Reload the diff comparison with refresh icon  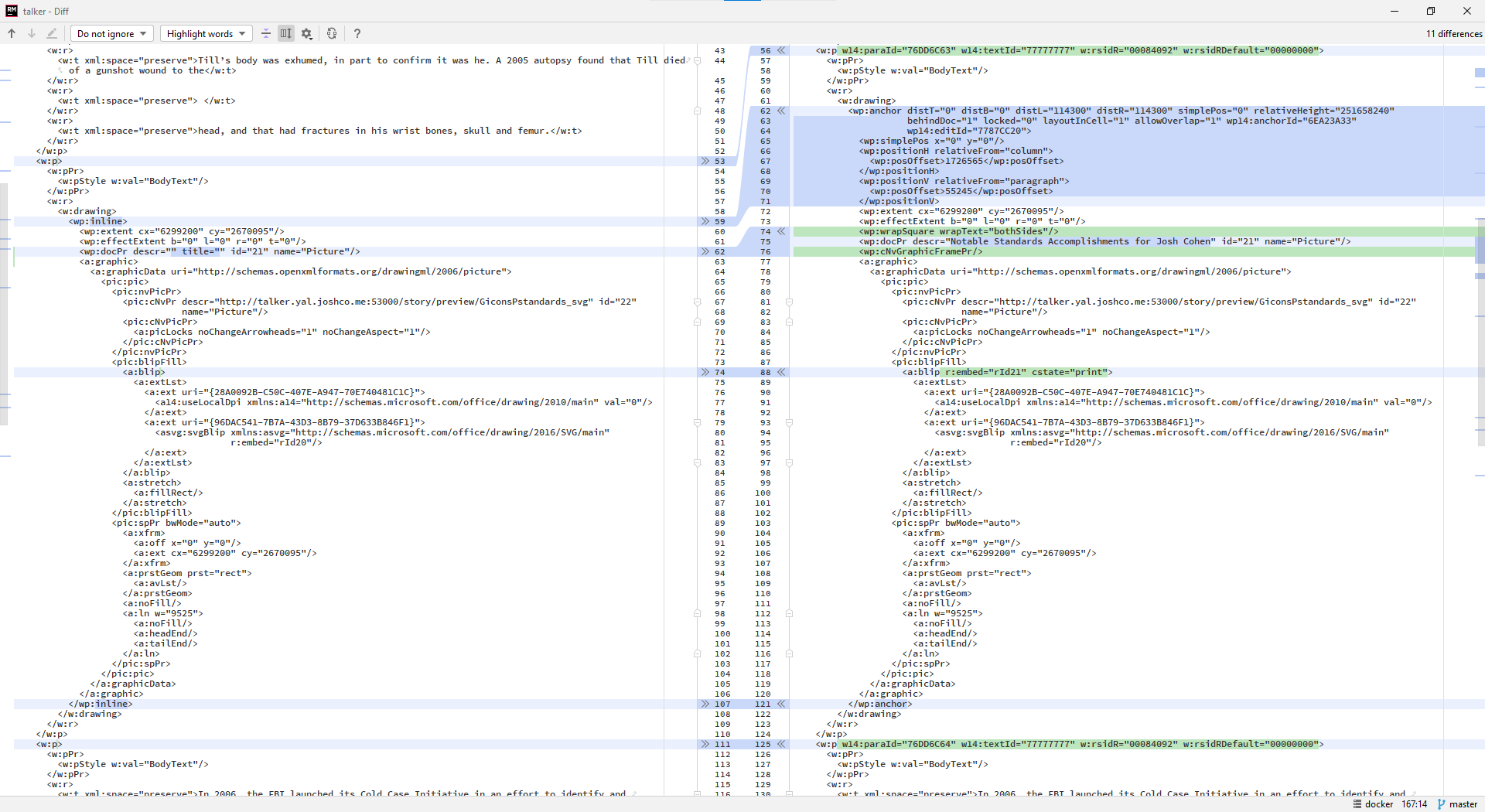(x=332, y=33)
